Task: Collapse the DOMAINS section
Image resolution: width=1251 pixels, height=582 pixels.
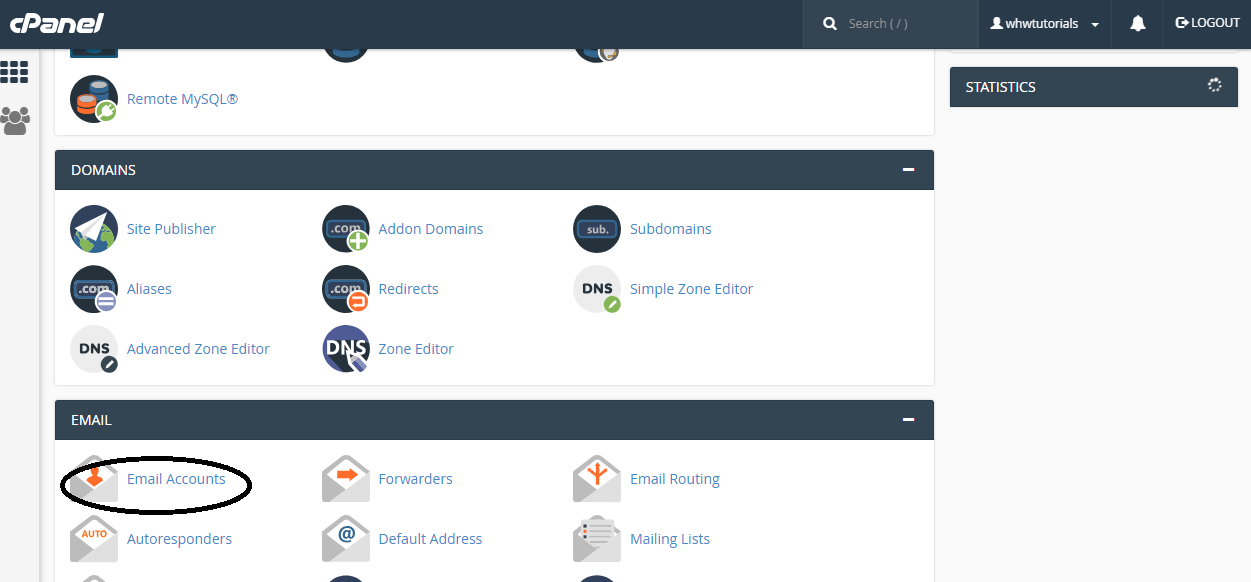Action: coord(909,170)
